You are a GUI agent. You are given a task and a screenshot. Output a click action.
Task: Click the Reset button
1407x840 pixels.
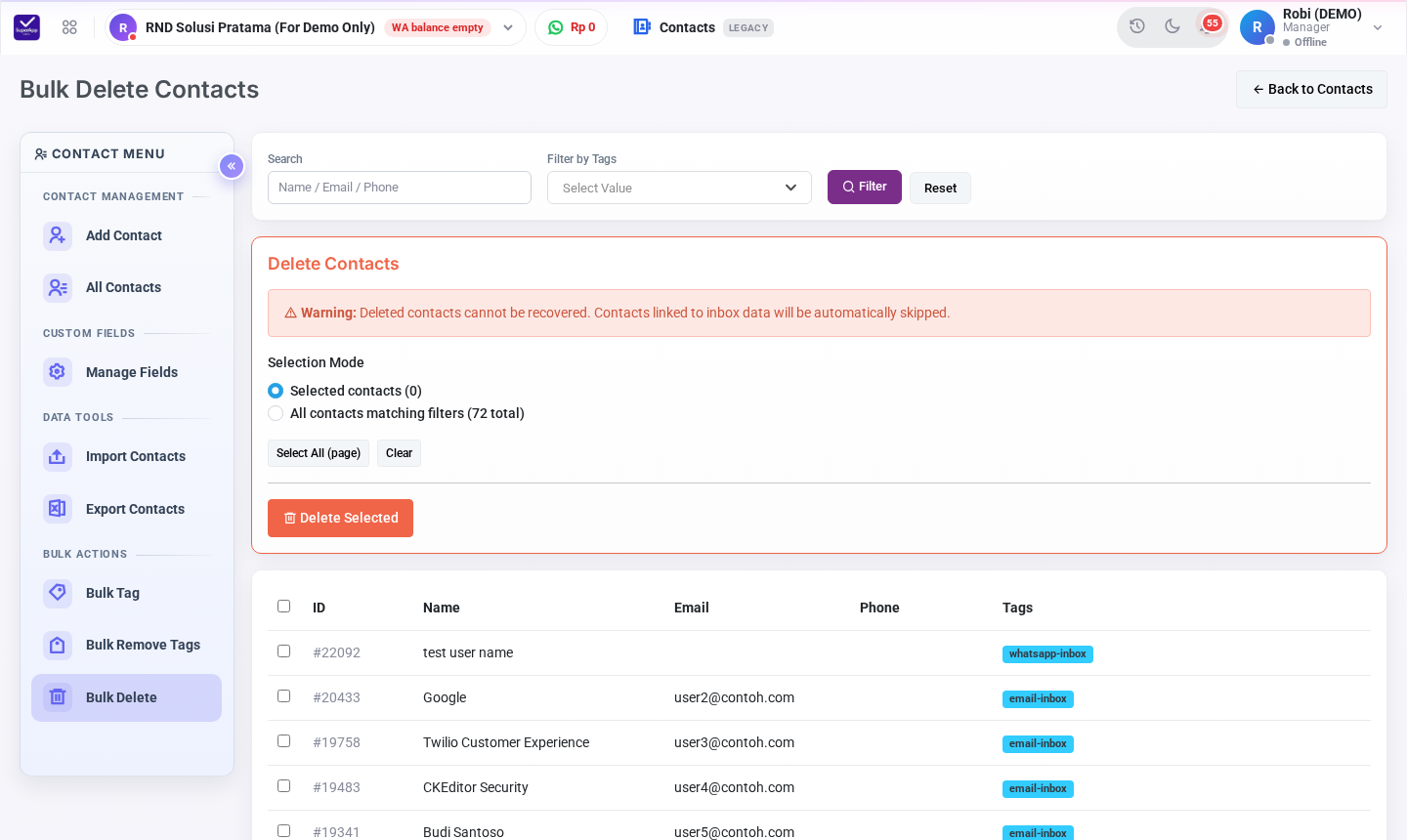coord(940,189)
